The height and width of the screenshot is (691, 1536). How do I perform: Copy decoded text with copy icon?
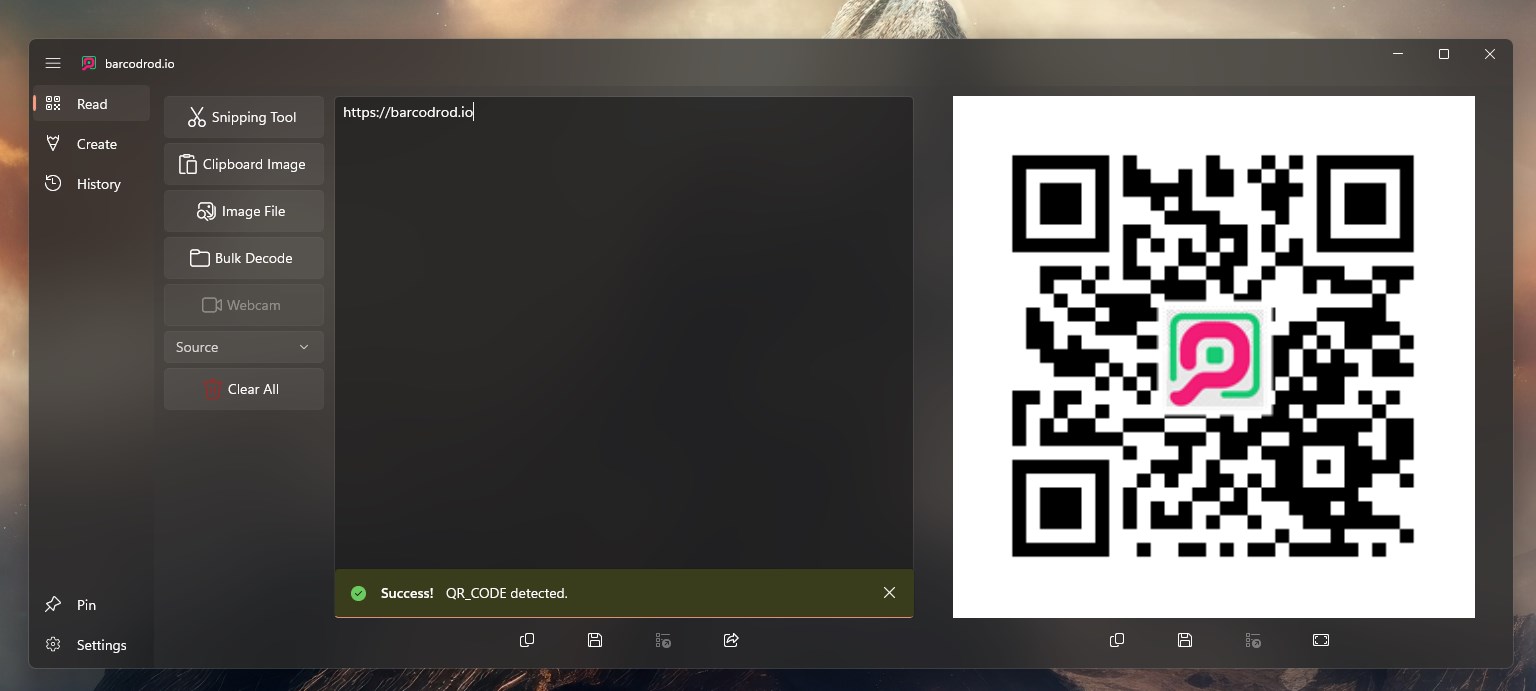click(x=527, y=640)
